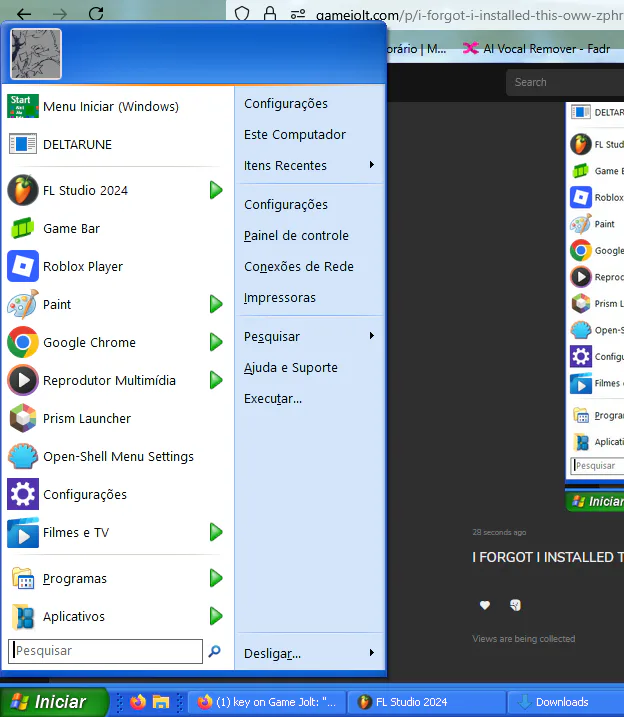Expand Pesquisar submenu

pyautogui.click(x=372, y=336)
